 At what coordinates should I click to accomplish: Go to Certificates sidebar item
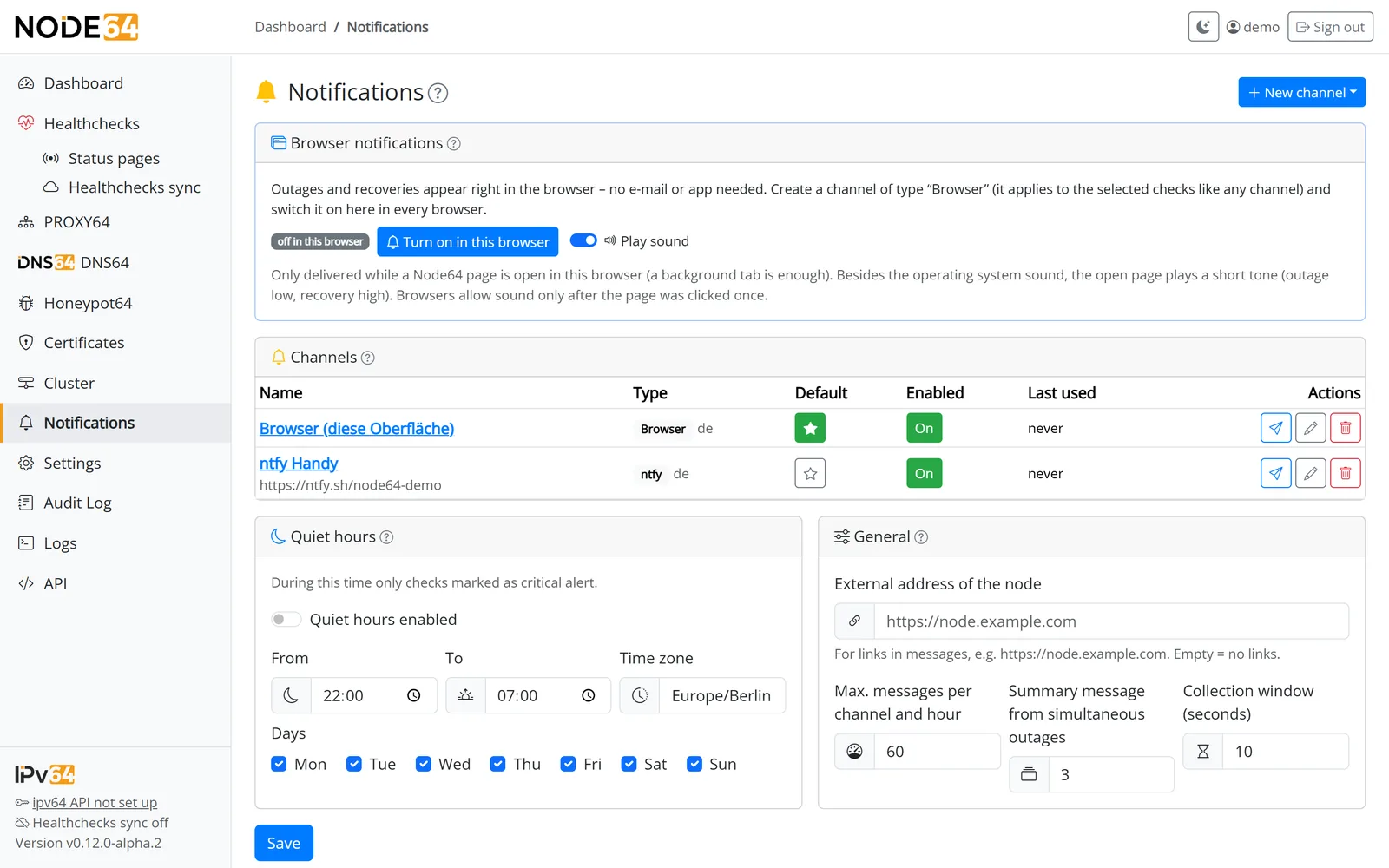[115, 343]
